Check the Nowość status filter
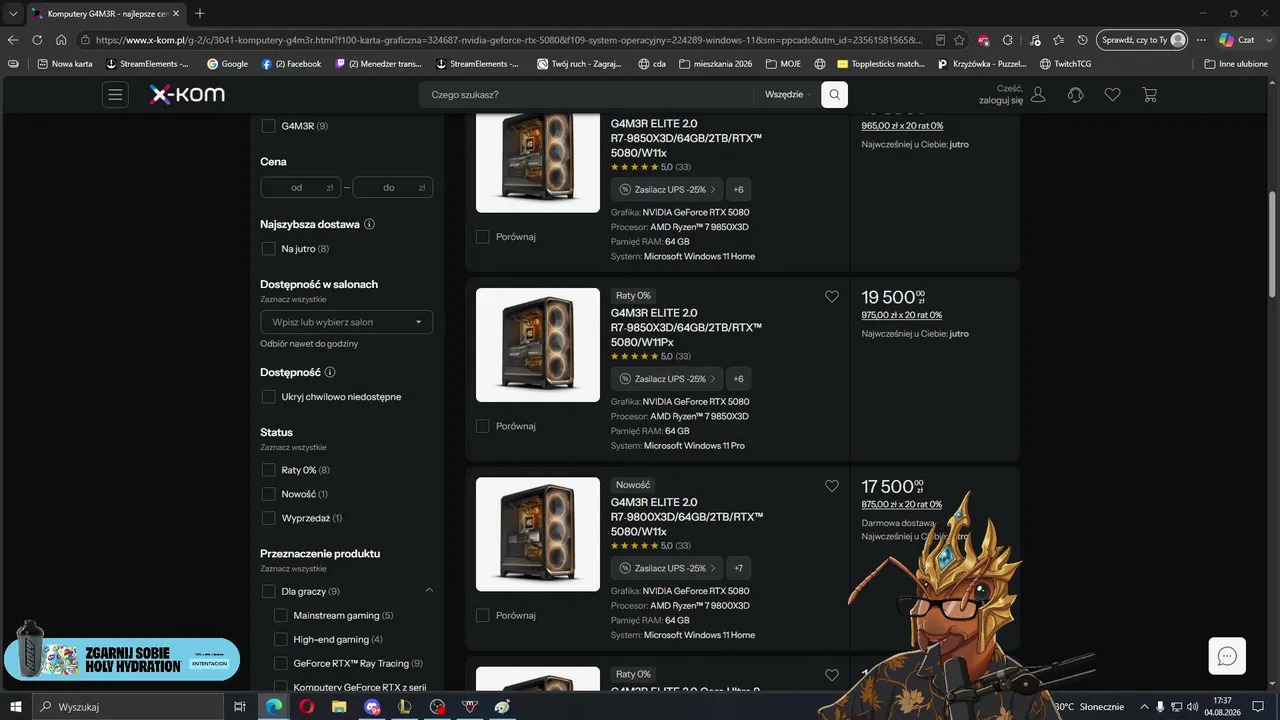 268,494
